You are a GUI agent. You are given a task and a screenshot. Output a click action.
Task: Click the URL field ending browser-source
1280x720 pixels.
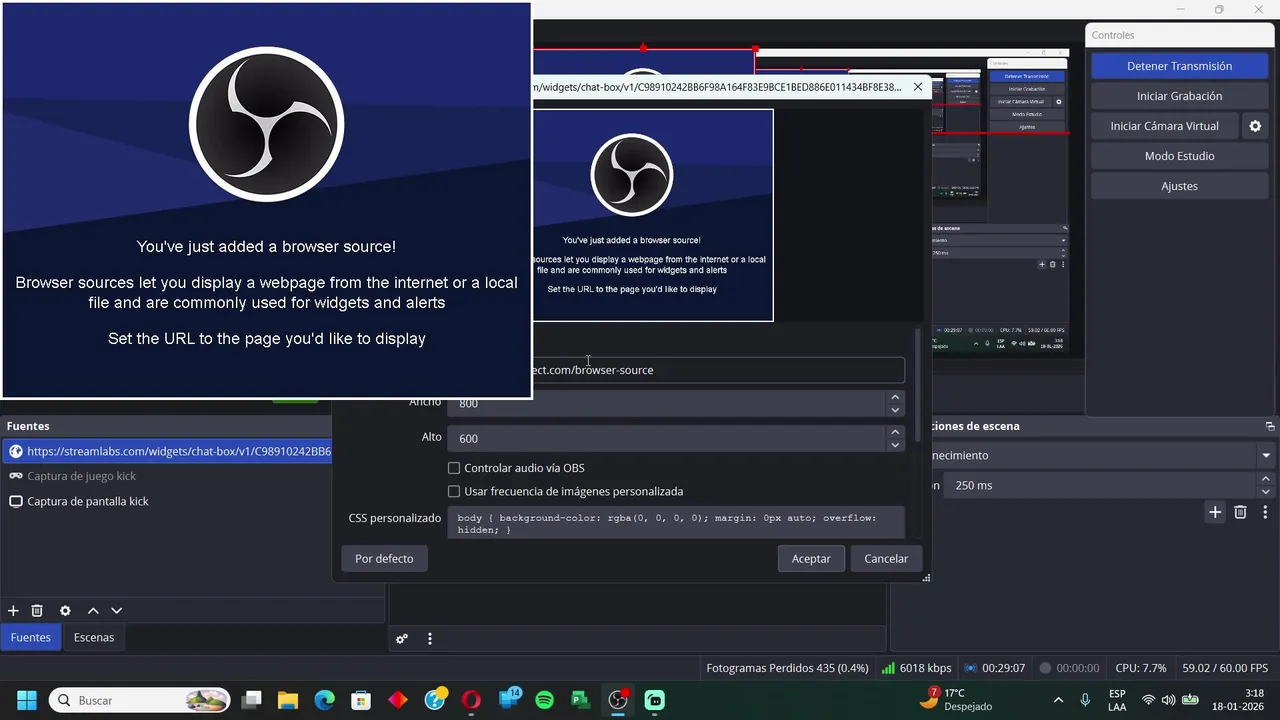pos(718,370)
